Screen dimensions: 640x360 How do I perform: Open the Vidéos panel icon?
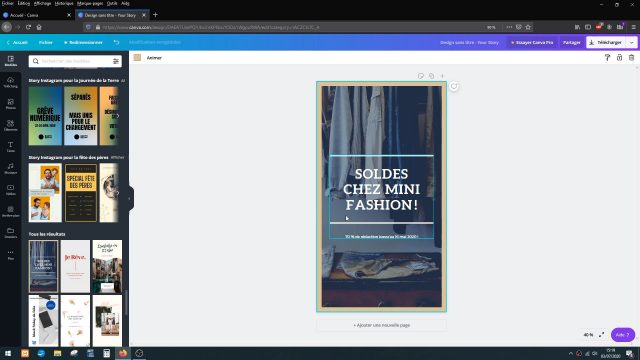11,190
